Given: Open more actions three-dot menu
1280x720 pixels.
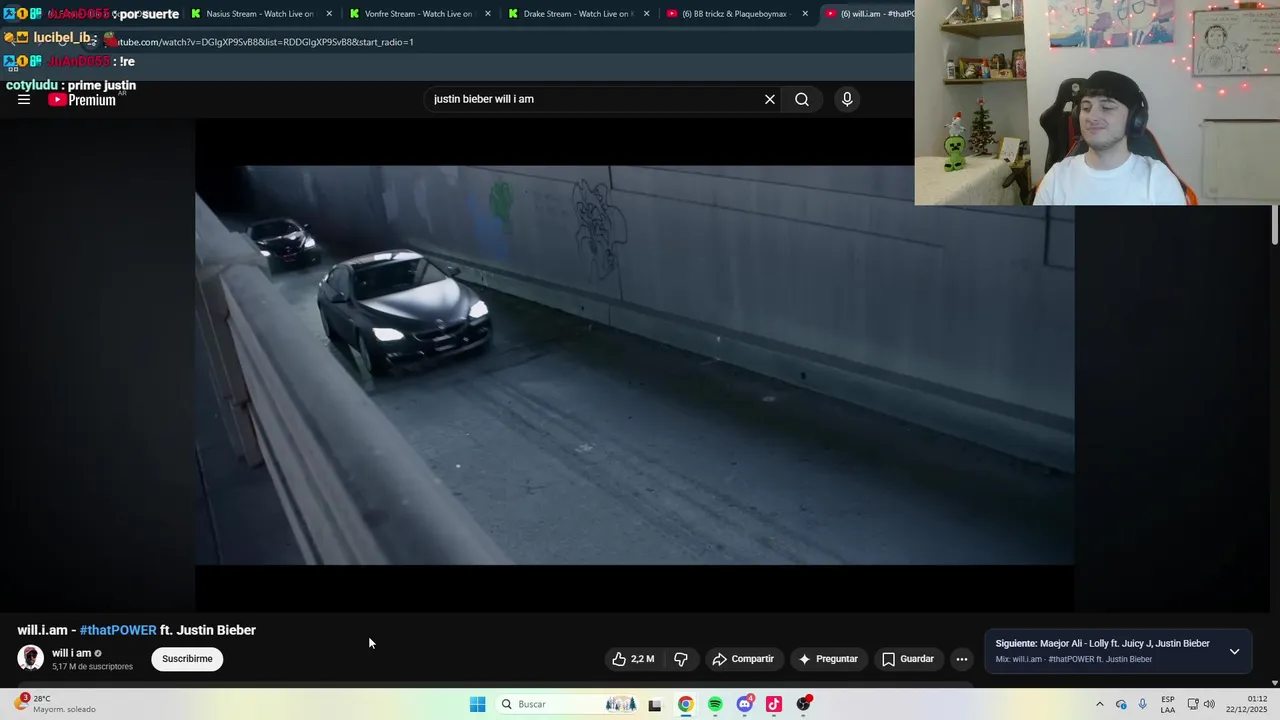Looking at the screenshot, I should (962, 659).
